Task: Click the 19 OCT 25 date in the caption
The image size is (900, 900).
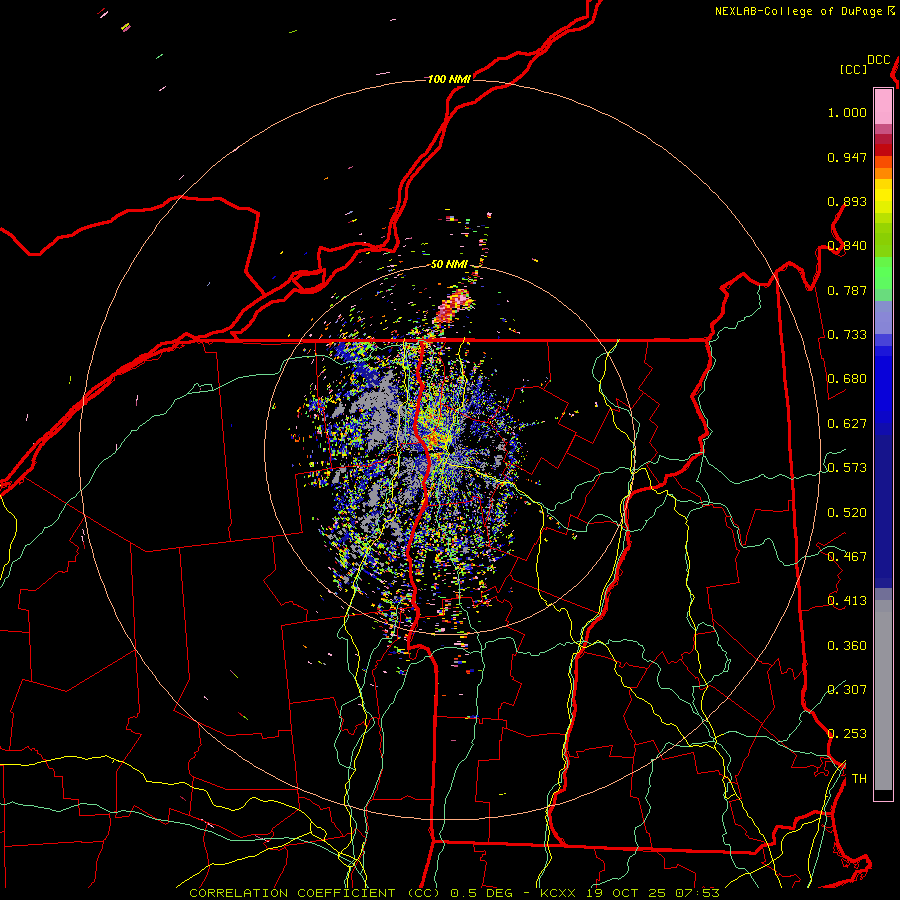Action: click(x=626, y=893)
